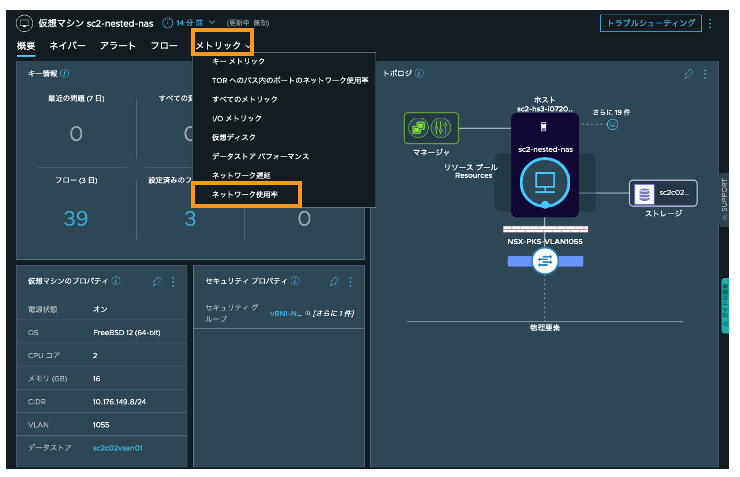Choose ネットワーク使用率 menu entry
Viewport: 740px width, 477px height.
(245, 194)
